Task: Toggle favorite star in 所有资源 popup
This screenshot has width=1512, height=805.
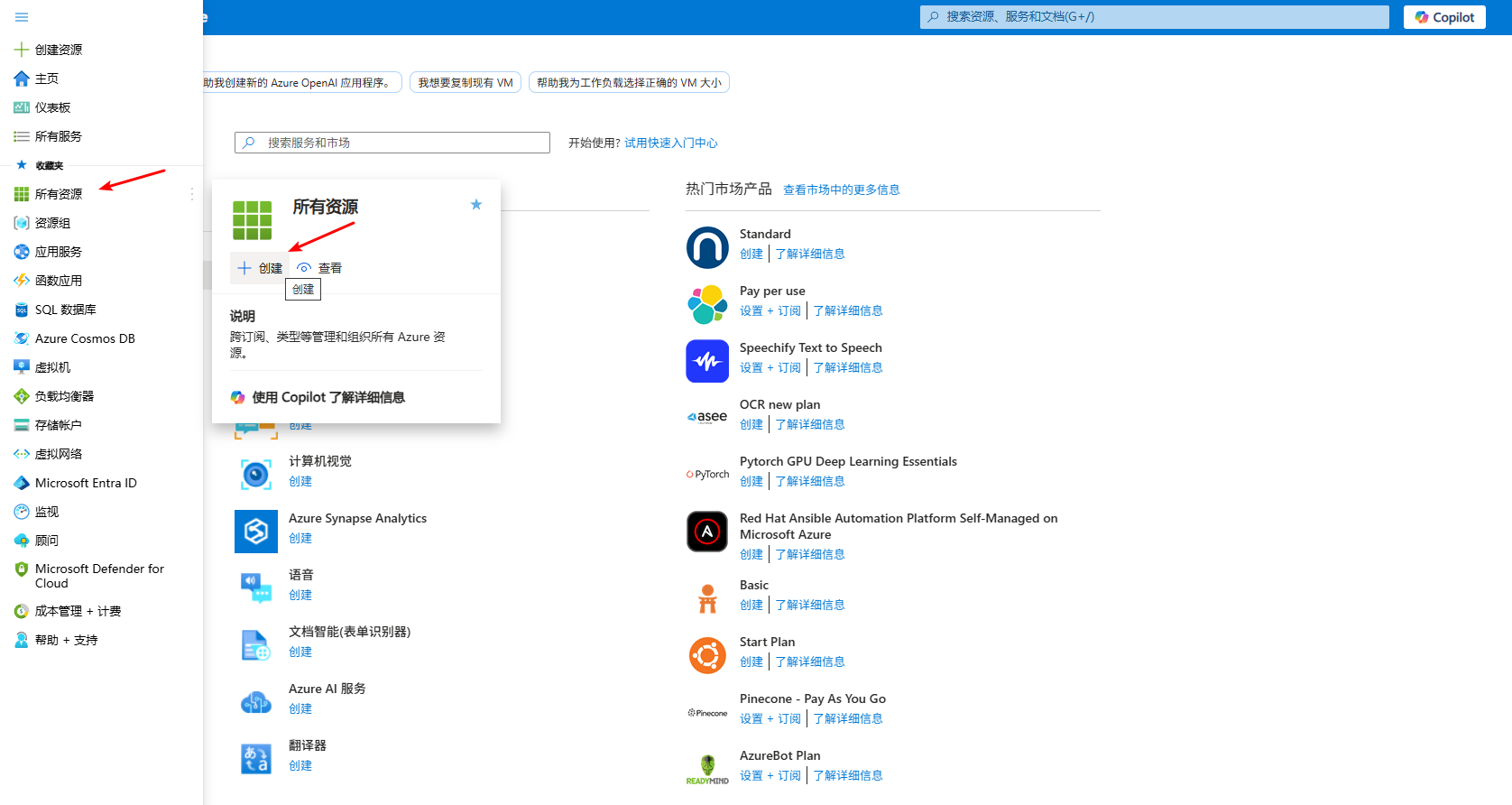Action: pyautogui.click(x=476, y=205)
